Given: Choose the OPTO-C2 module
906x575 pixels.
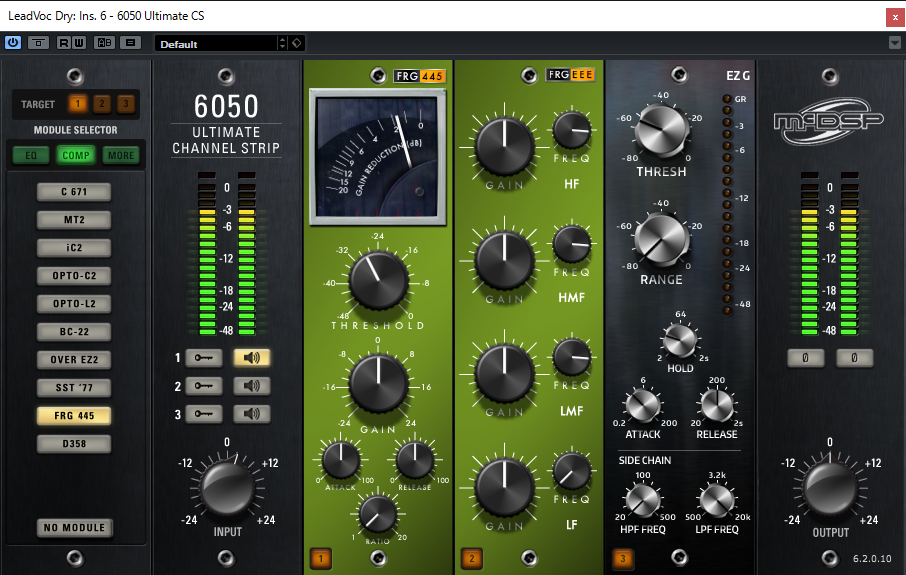Looking at the screenshot, I should pyautogui.click(x=74, y=276).
